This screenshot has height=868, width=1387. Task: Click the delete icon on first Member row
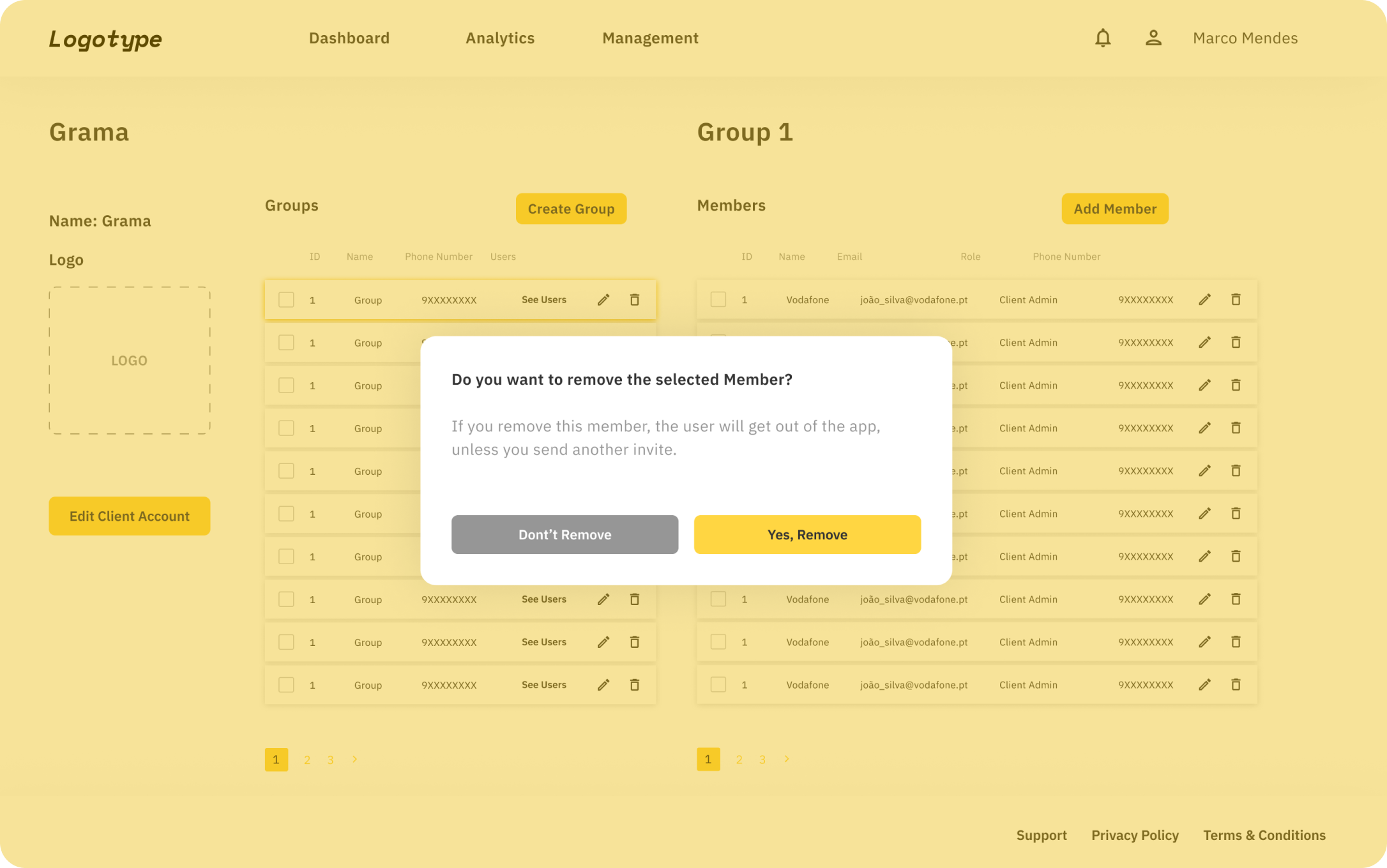(1236, 299)
